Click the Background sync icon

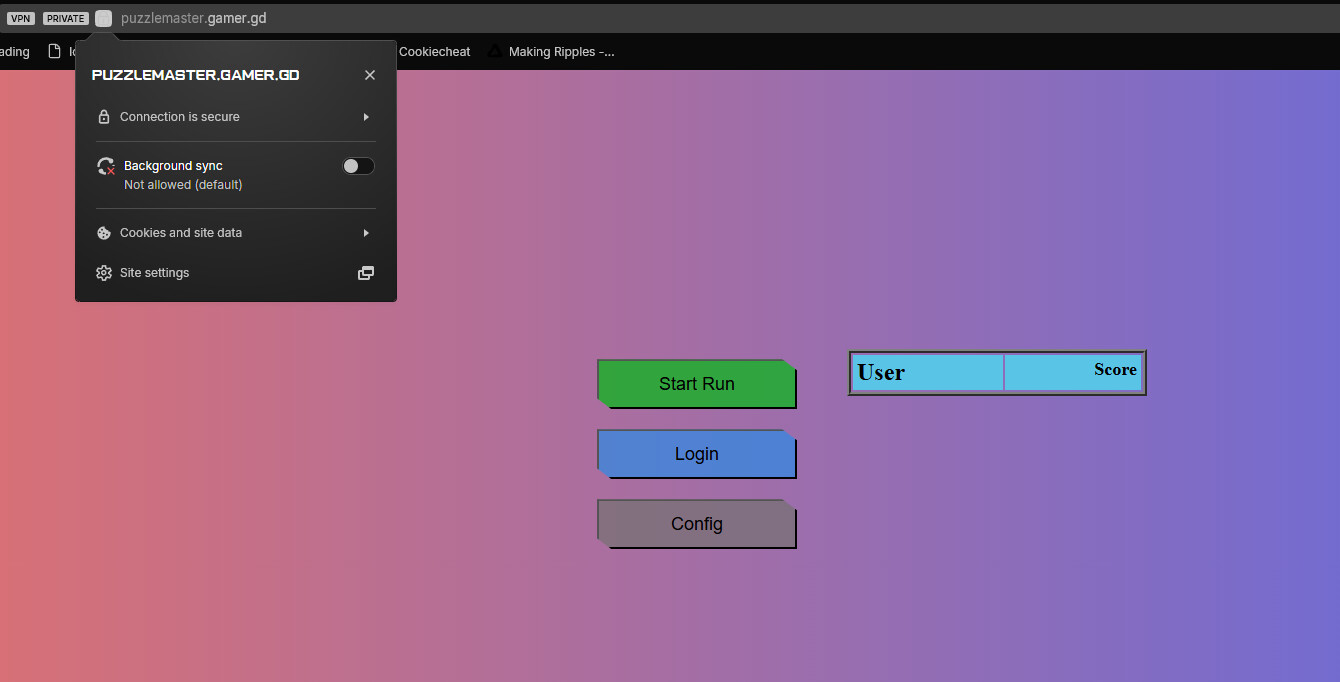point(105,167)
